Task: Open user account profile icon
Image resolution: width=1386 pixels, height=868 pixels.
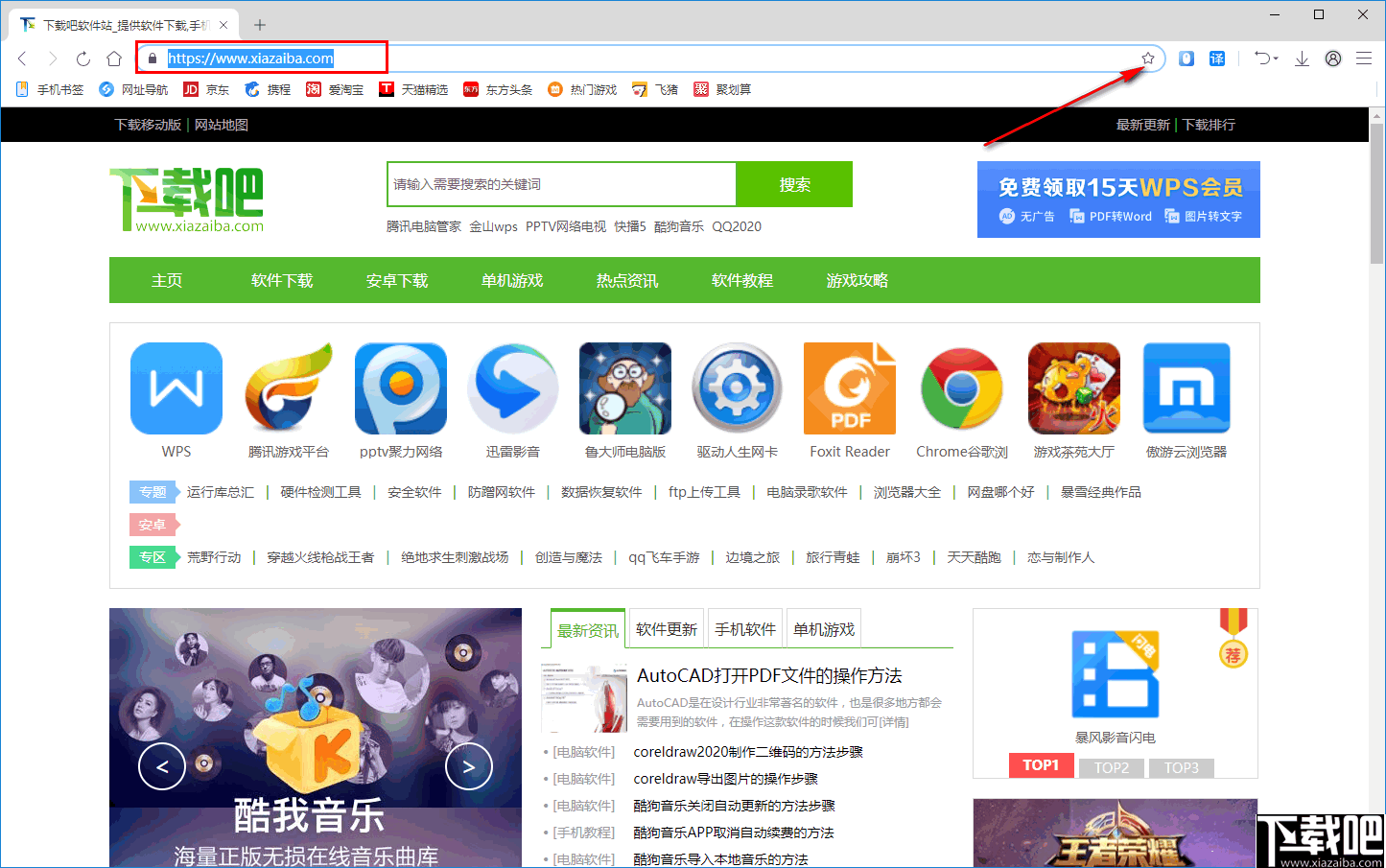Action: coord(1333,59)
